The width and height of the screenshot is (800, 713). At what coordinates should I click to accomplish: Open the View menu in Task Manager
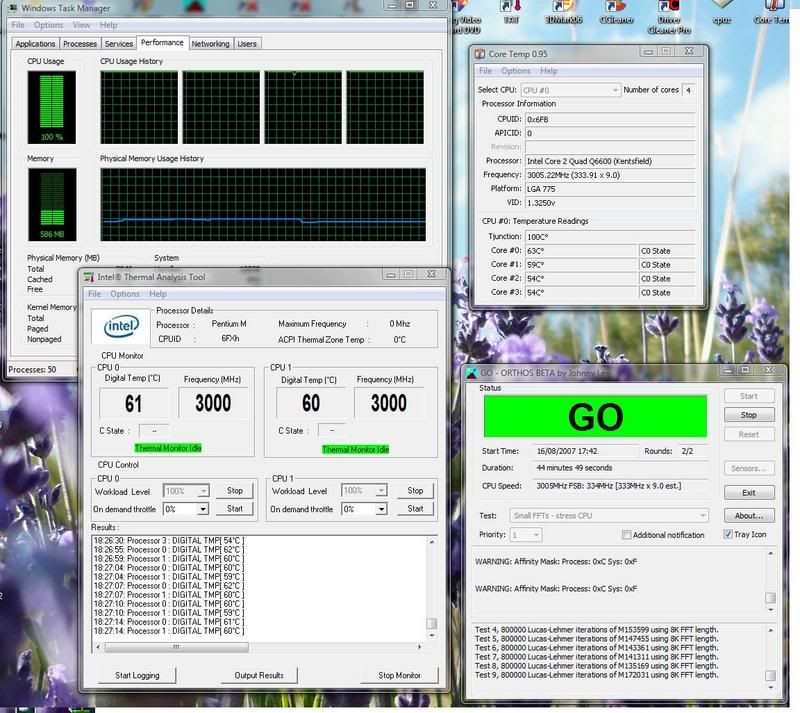pos(81,25)
